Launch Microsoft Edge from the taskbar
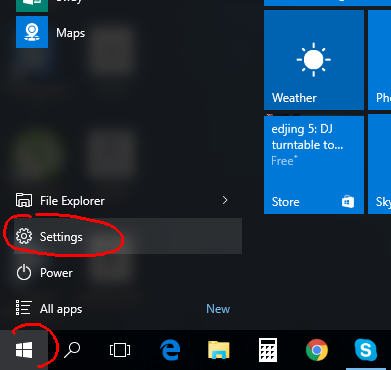 (x=170, y=350)
